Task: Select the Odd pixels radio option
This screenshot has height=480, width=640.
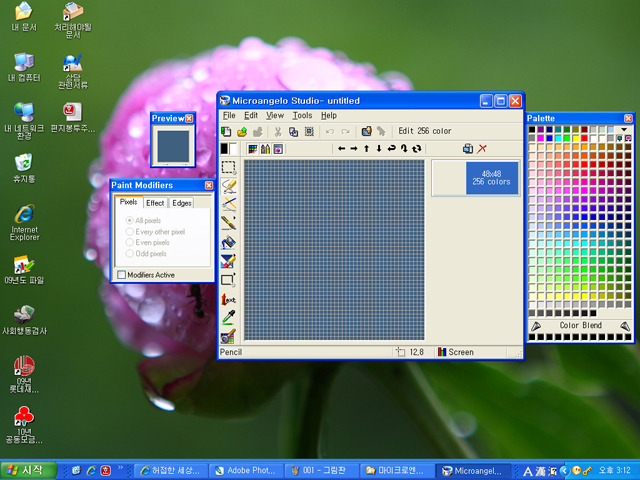Action: point(146,253)
